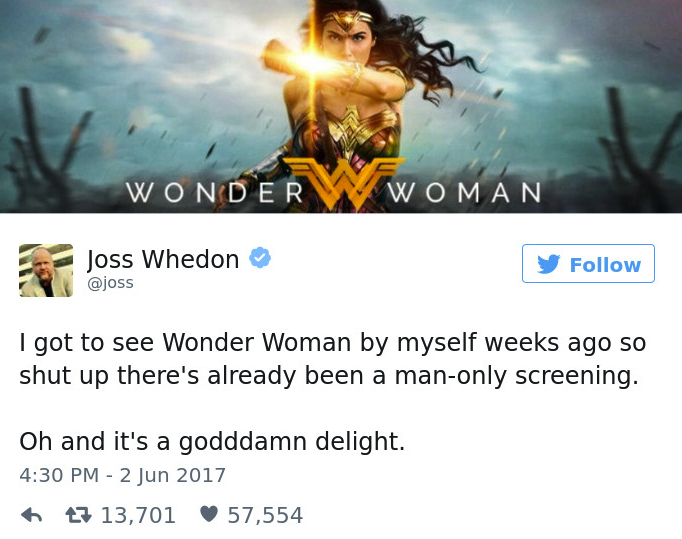Open Joss Whedon's profile picture
The image size is (682, 539).
coord(46,270)
